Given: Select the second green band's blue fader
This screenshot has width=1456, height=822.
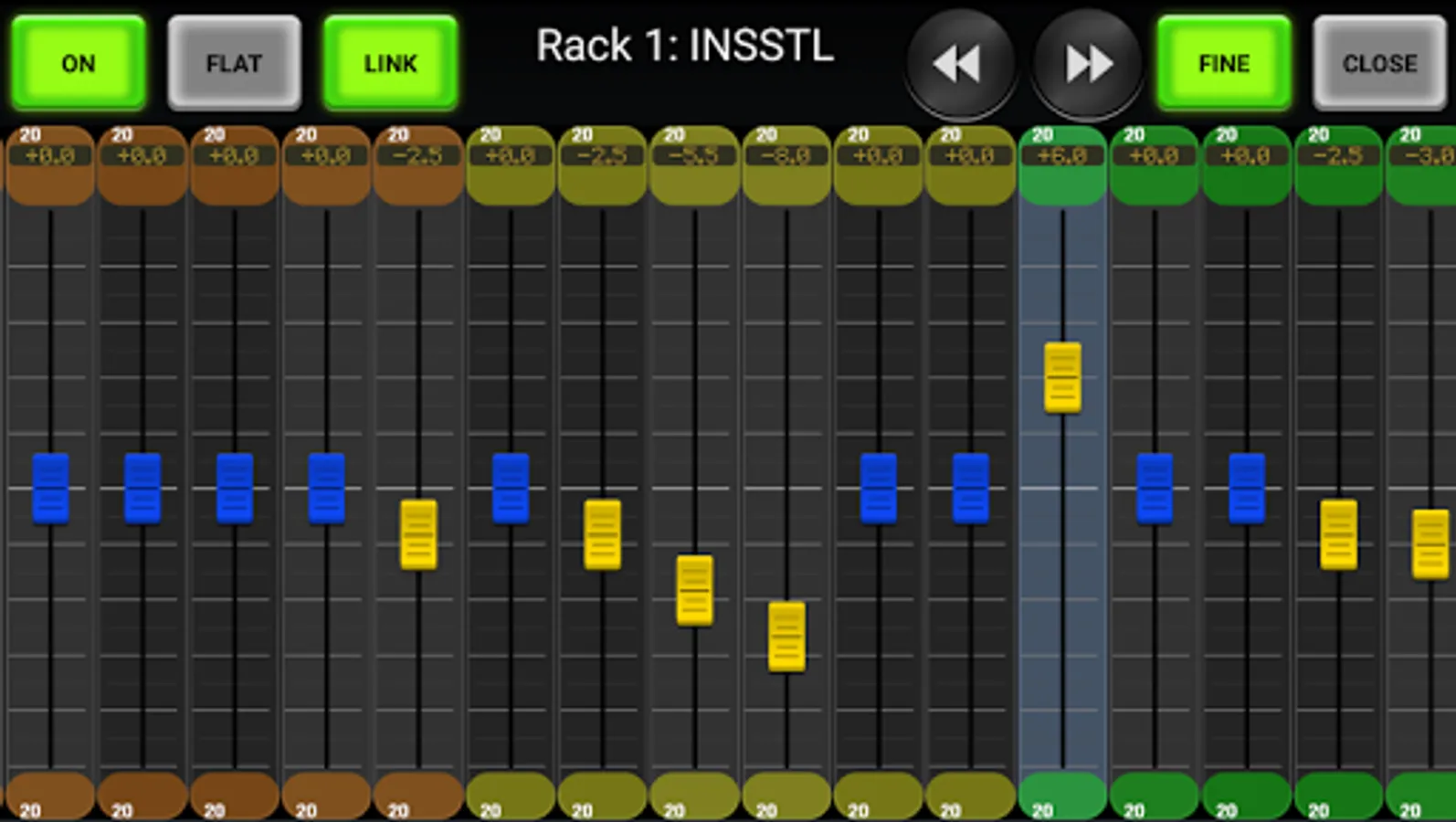Looking at the screenshot, I should point(1155,488).
